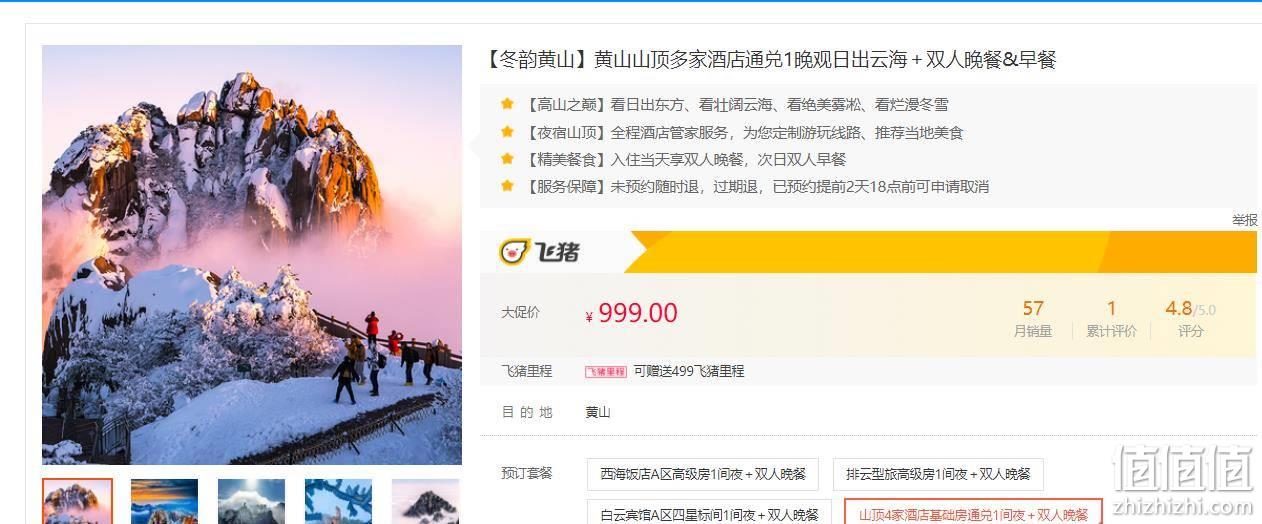Screen dimensions: 1262x524
Task: Choose 白云宾馆A区四星标间 package
Action: tap(709, 512)
